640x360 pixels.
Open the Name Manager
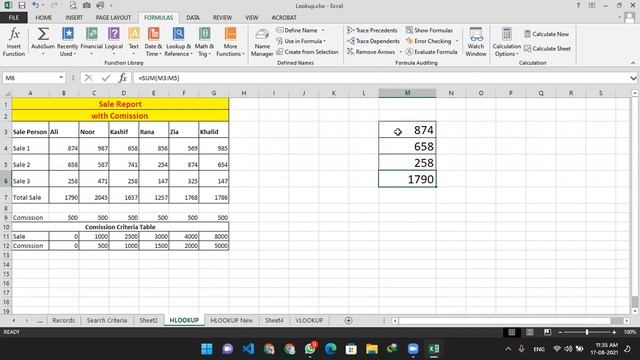point(262,42)
